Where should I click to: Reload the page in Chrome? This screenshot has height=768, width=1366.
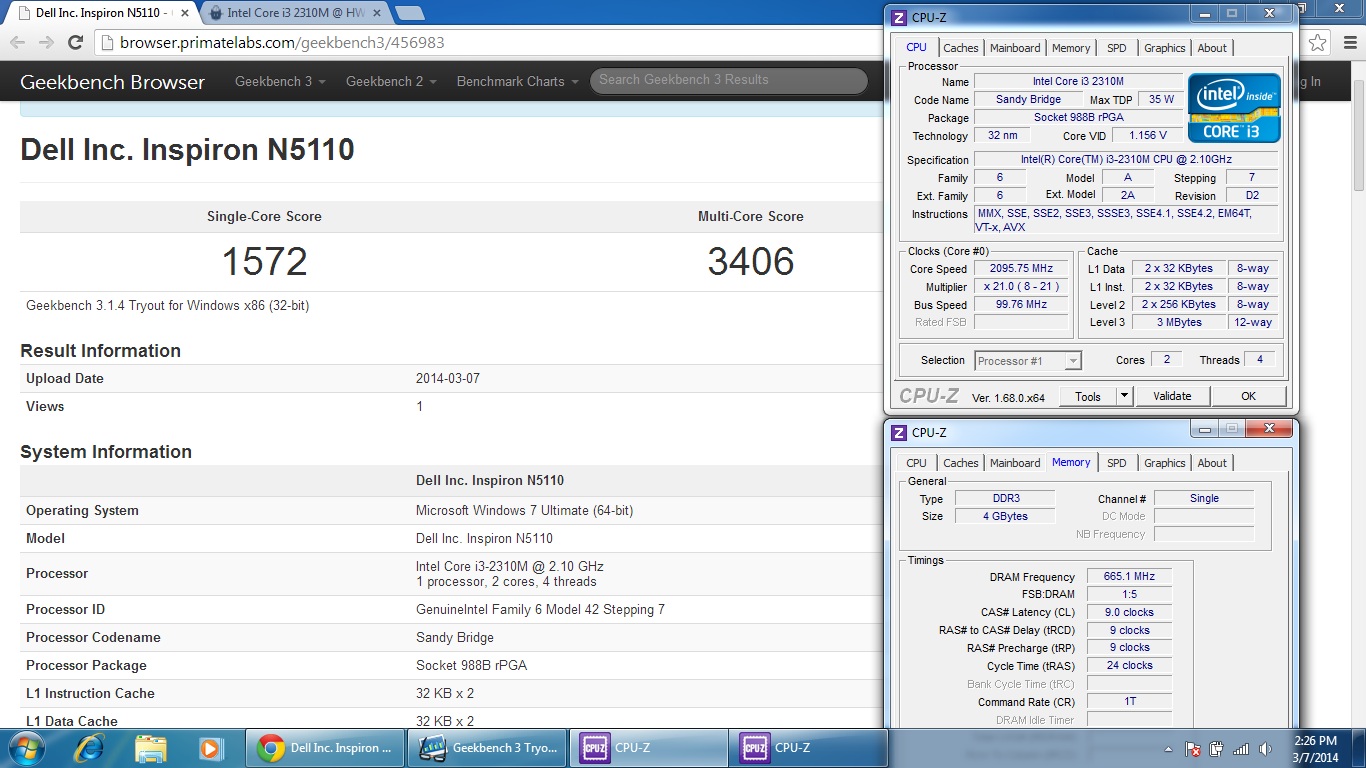[75, 42]
